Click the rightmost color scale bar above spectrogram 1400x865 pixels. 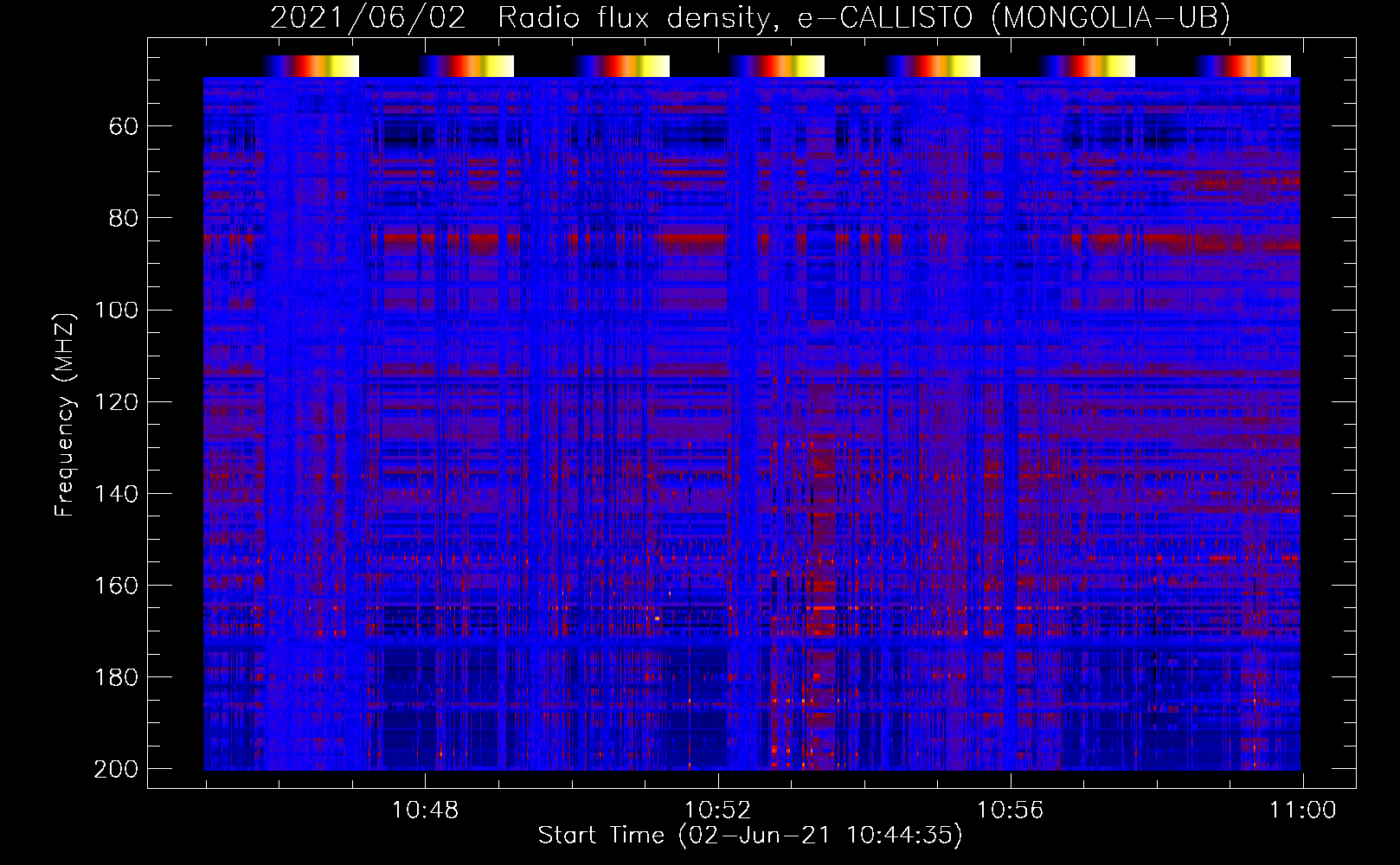[1243, 66]
